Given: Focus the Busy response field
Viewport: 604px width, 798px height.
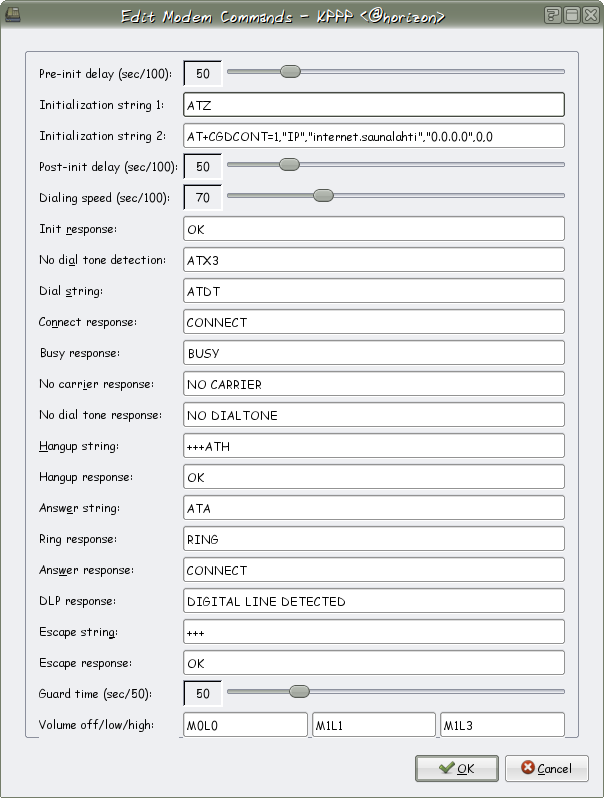Looking at the screenshot, I should [374, 353].
